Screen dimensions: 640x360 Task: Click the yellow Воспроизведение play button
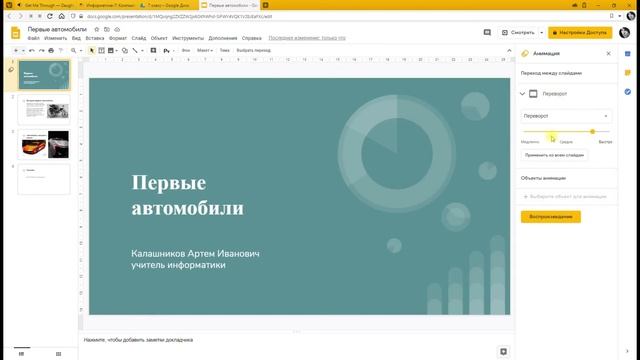point(551,217)
